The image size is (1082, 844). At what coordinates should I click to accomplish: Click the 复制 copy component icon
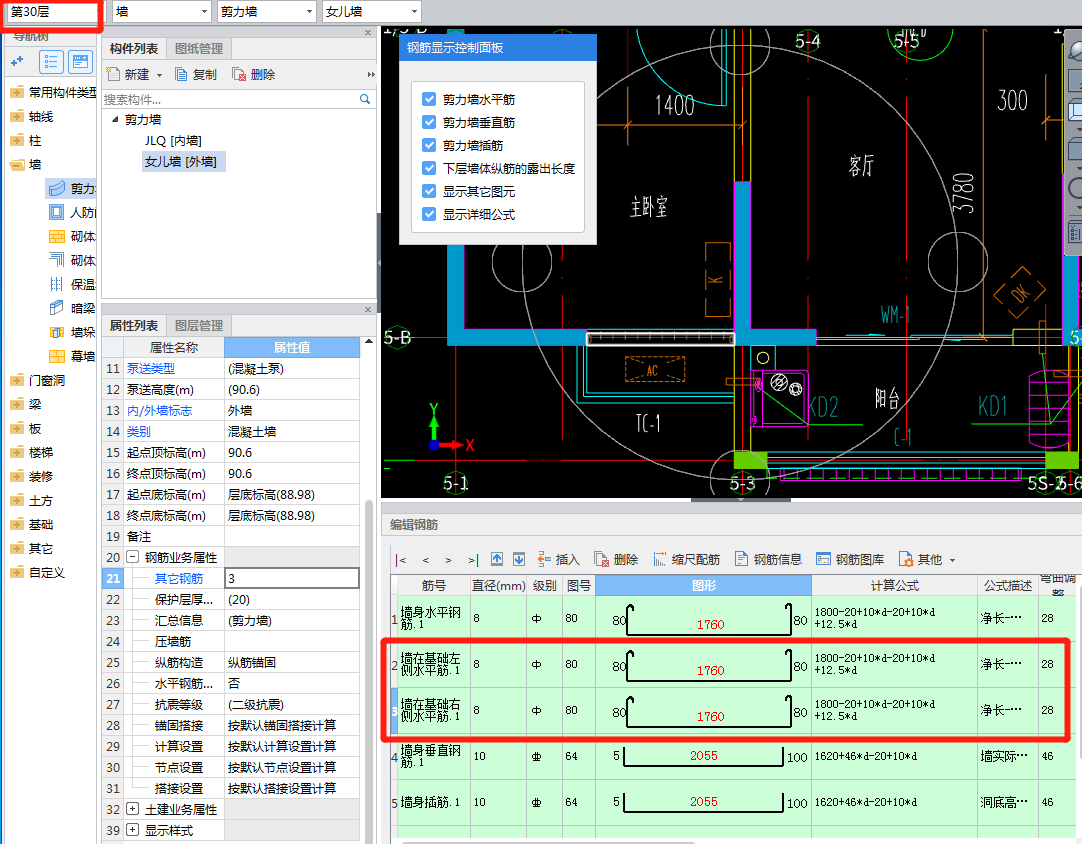(x=181, y=75)
